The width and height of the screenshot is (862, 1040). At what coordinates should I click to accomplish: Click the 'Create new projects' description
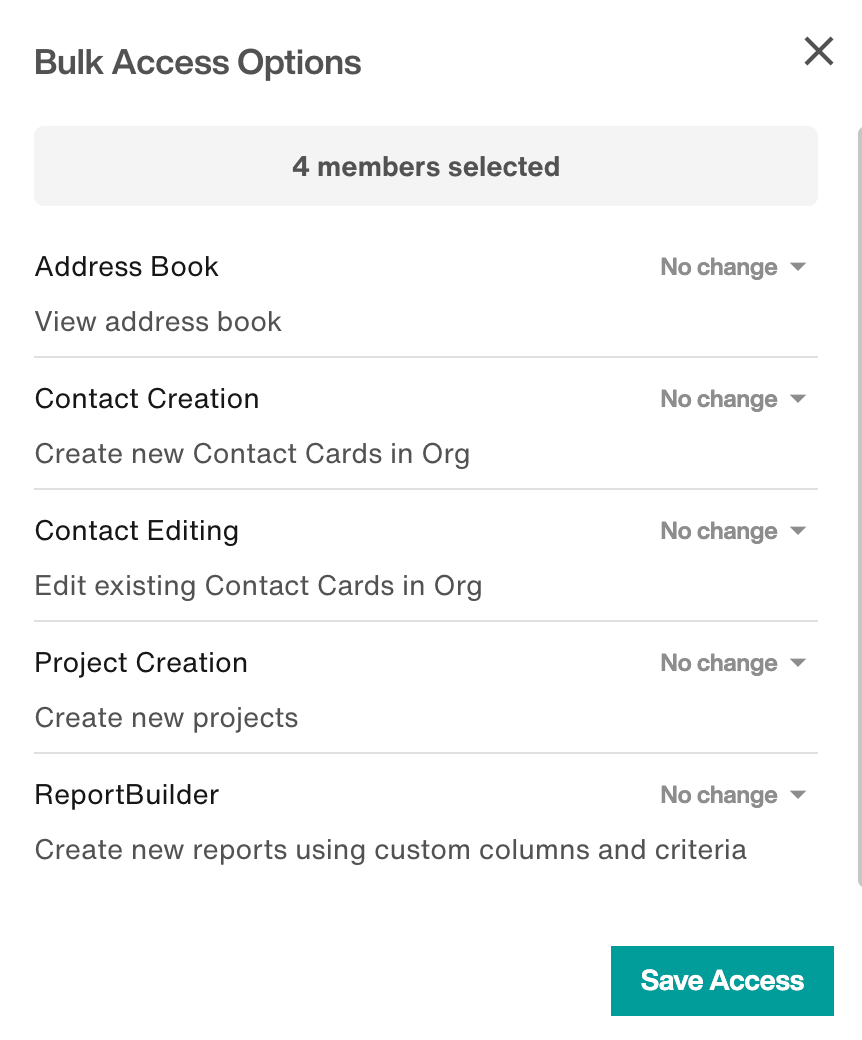tap(166, 718)
